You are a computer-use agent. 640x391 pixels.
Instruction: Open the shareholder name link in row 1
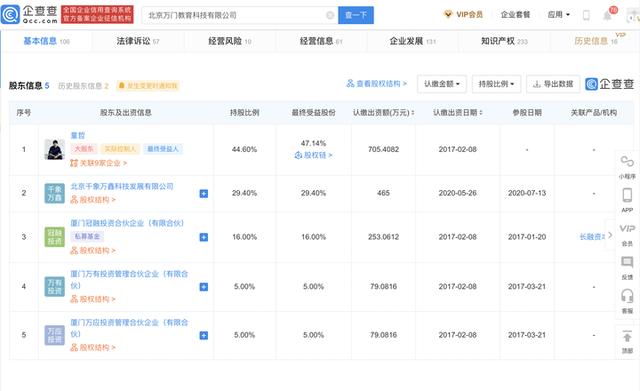tap(78, 136)
